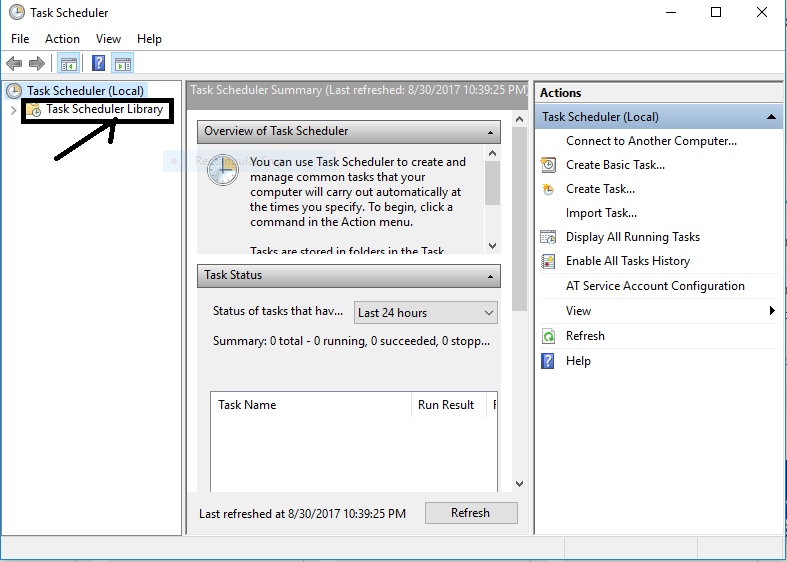Collapse the Overview of Task Scheduler section
This screenshot has height=562, width=787.
[490, 132]
